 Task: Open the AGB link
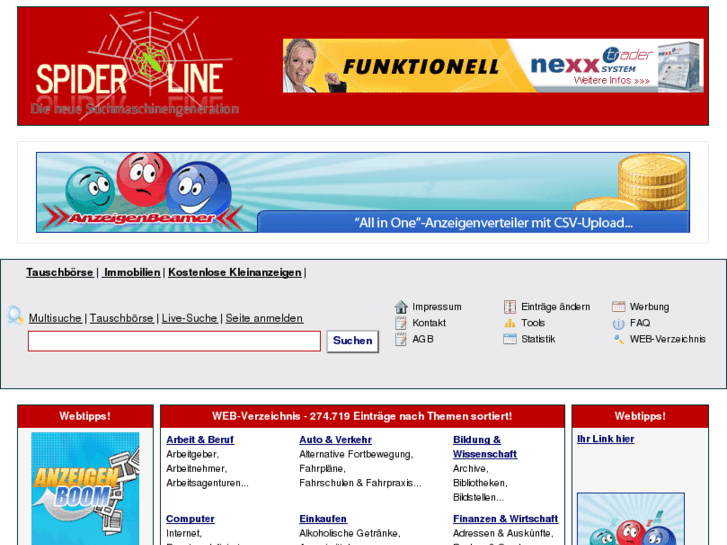[423, 339]
